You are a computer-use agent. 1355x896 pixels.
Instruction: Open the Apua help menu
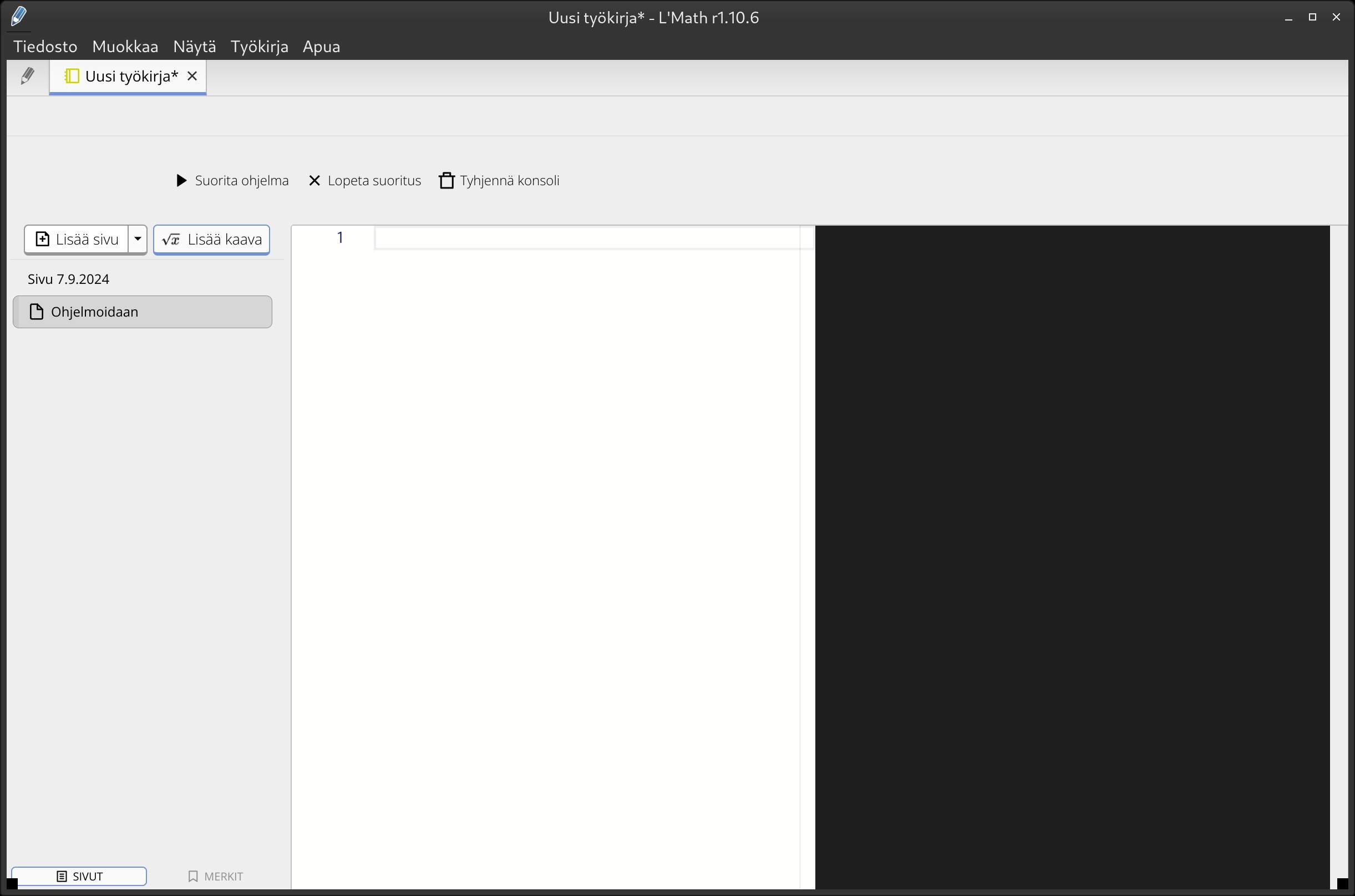321,46
